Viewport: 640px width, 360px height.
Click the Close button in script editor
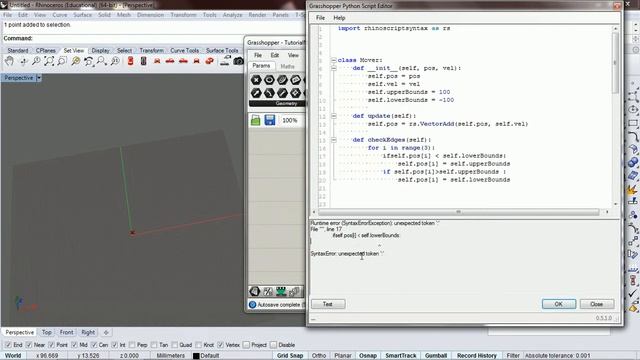(x=597, y=304)
